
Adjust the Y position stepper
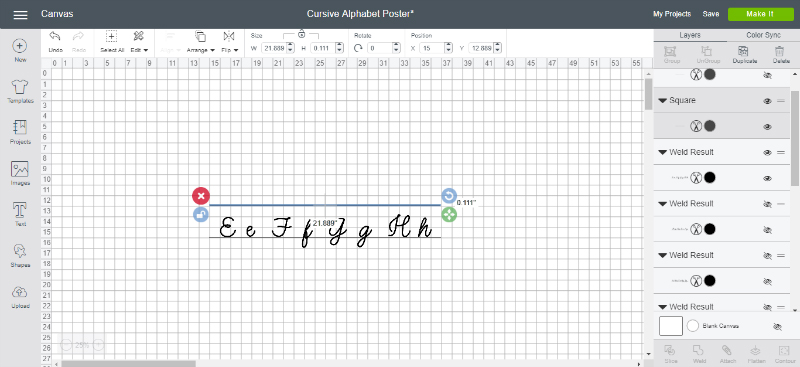point(497,48)
